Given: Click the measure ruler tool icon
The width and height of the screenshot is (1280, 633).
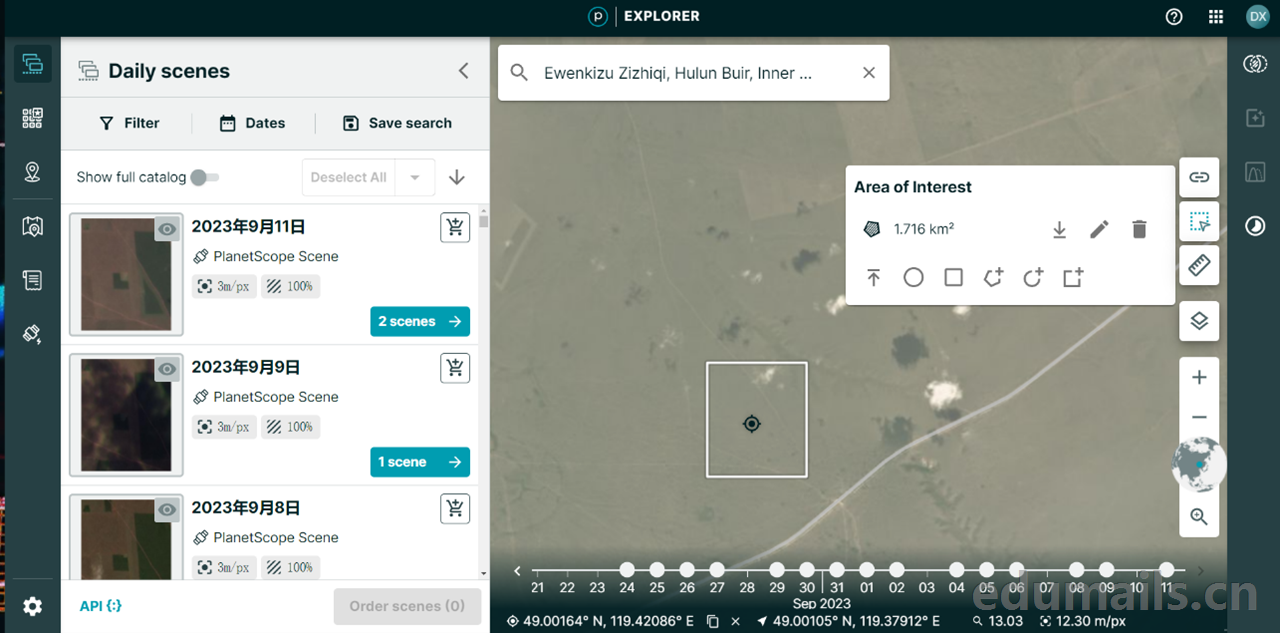Looking at the screenshot, I should (1199, 265).
